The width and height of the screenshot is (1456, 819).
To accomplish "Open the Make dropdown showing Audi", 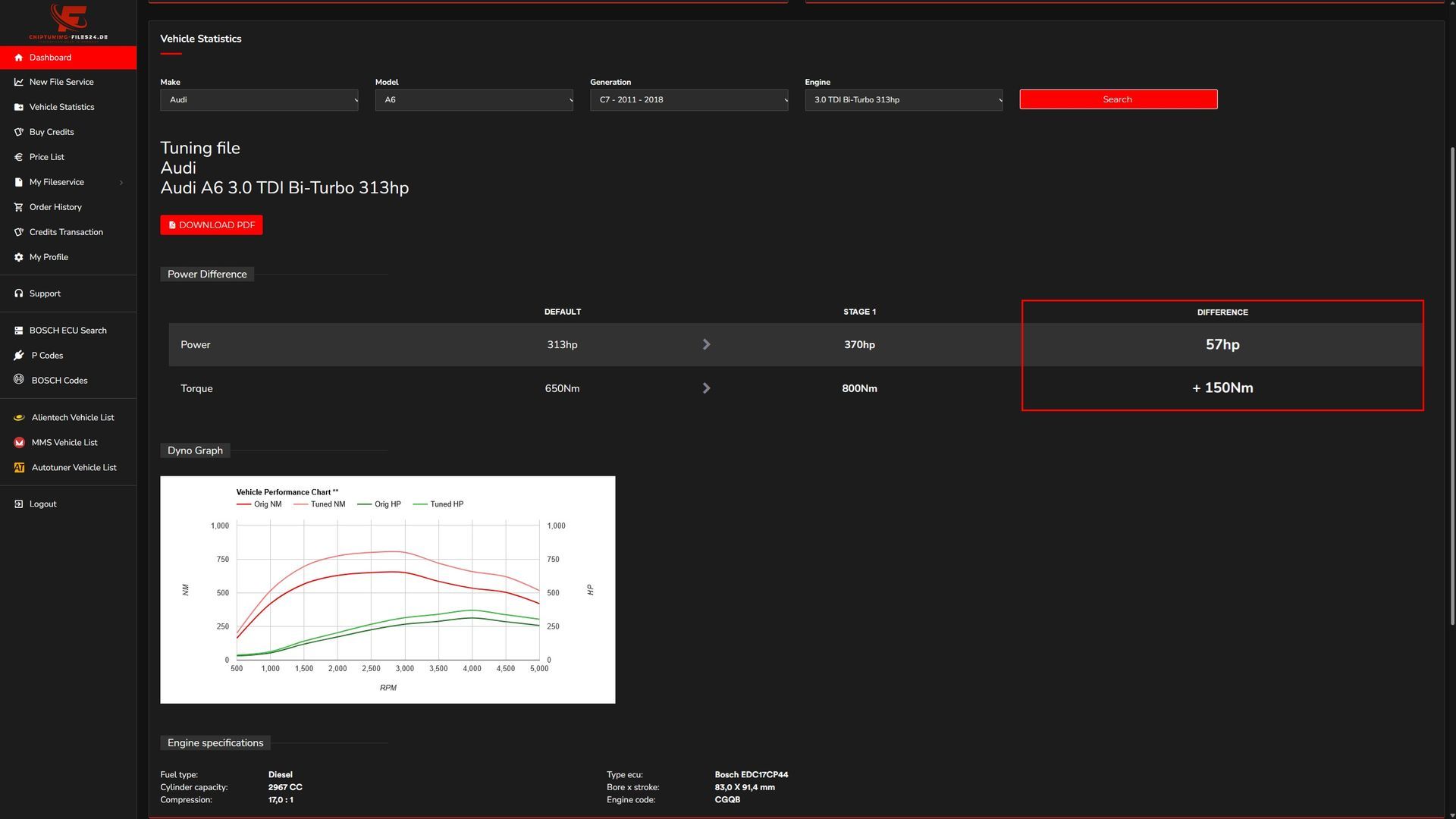I will 259,100.
